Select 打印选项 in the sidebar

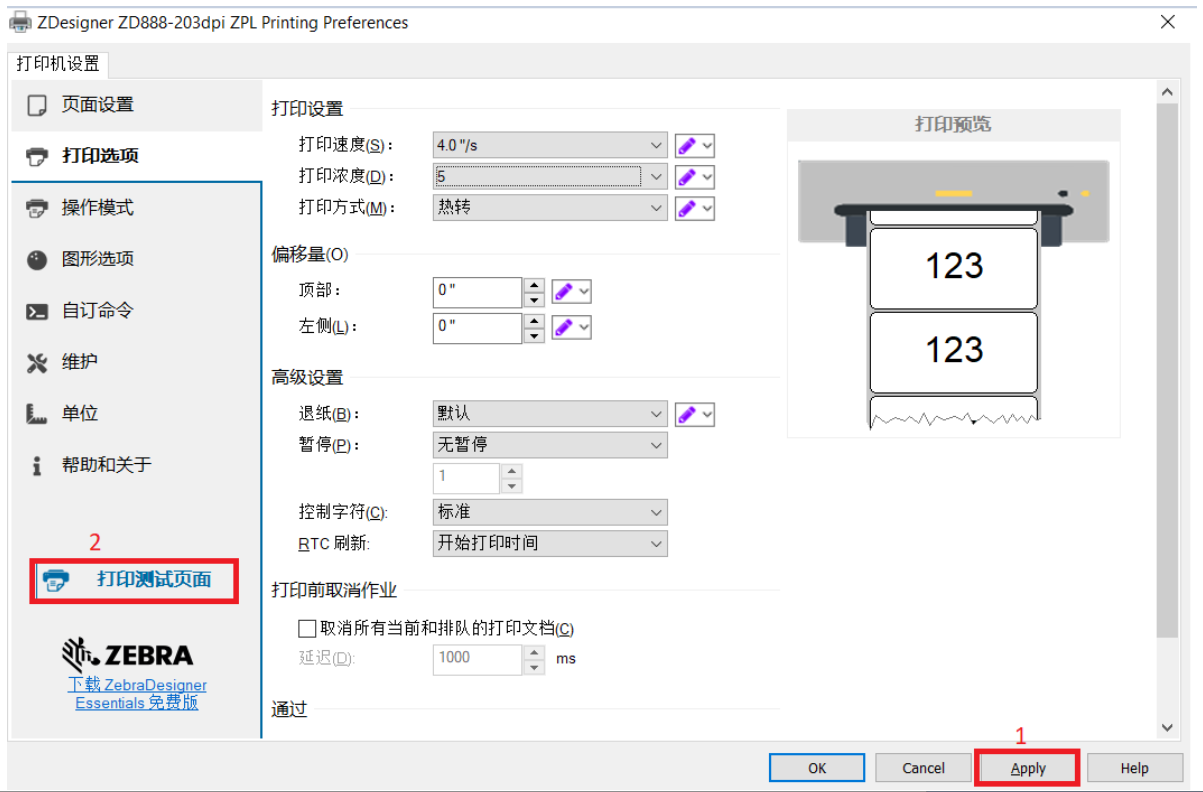coord(97,155)
